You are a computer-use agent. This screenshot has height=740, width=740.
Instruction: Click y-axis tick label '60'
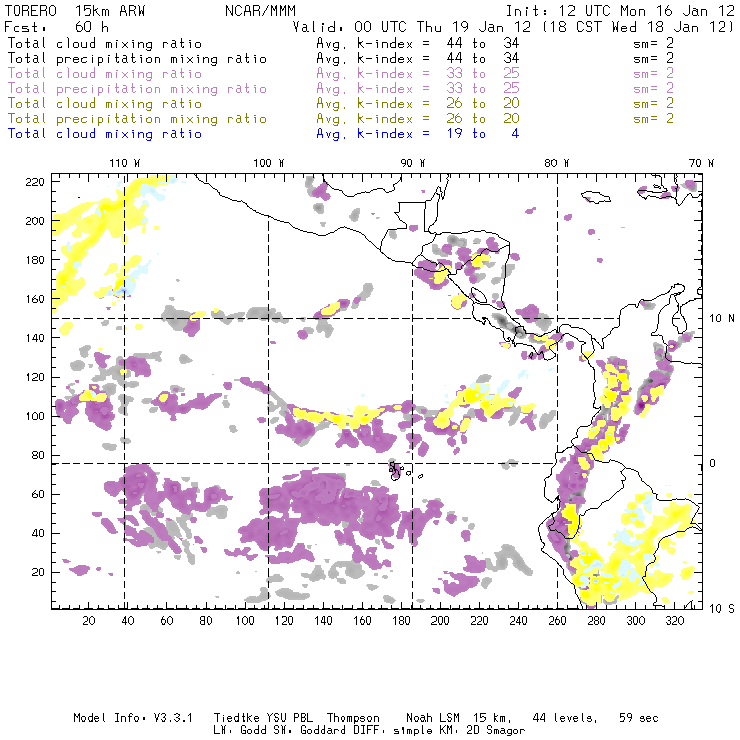click(38, 494)
